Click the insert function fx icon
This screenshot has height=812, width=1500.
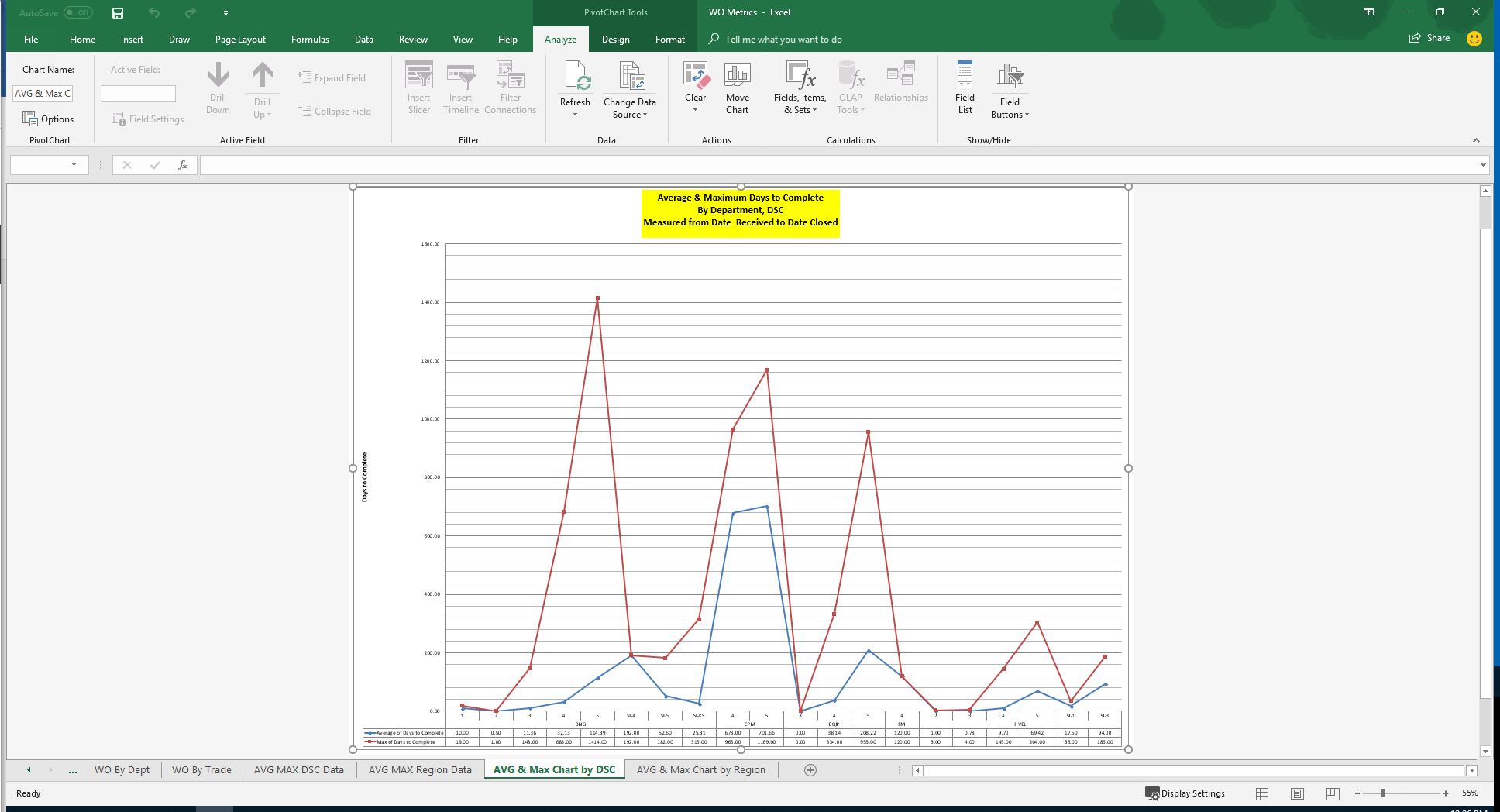[x=183, y=165]
